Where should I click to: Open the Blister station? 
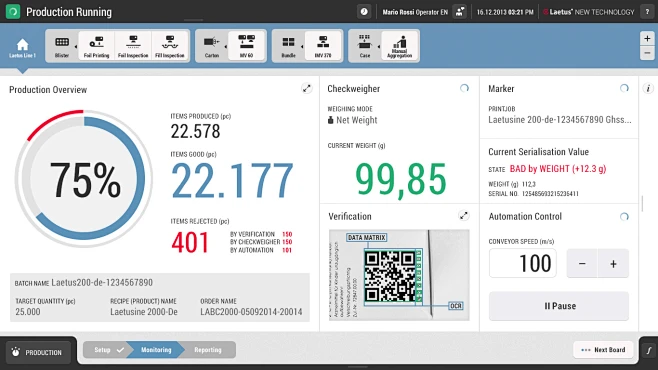tap(62, 46)
